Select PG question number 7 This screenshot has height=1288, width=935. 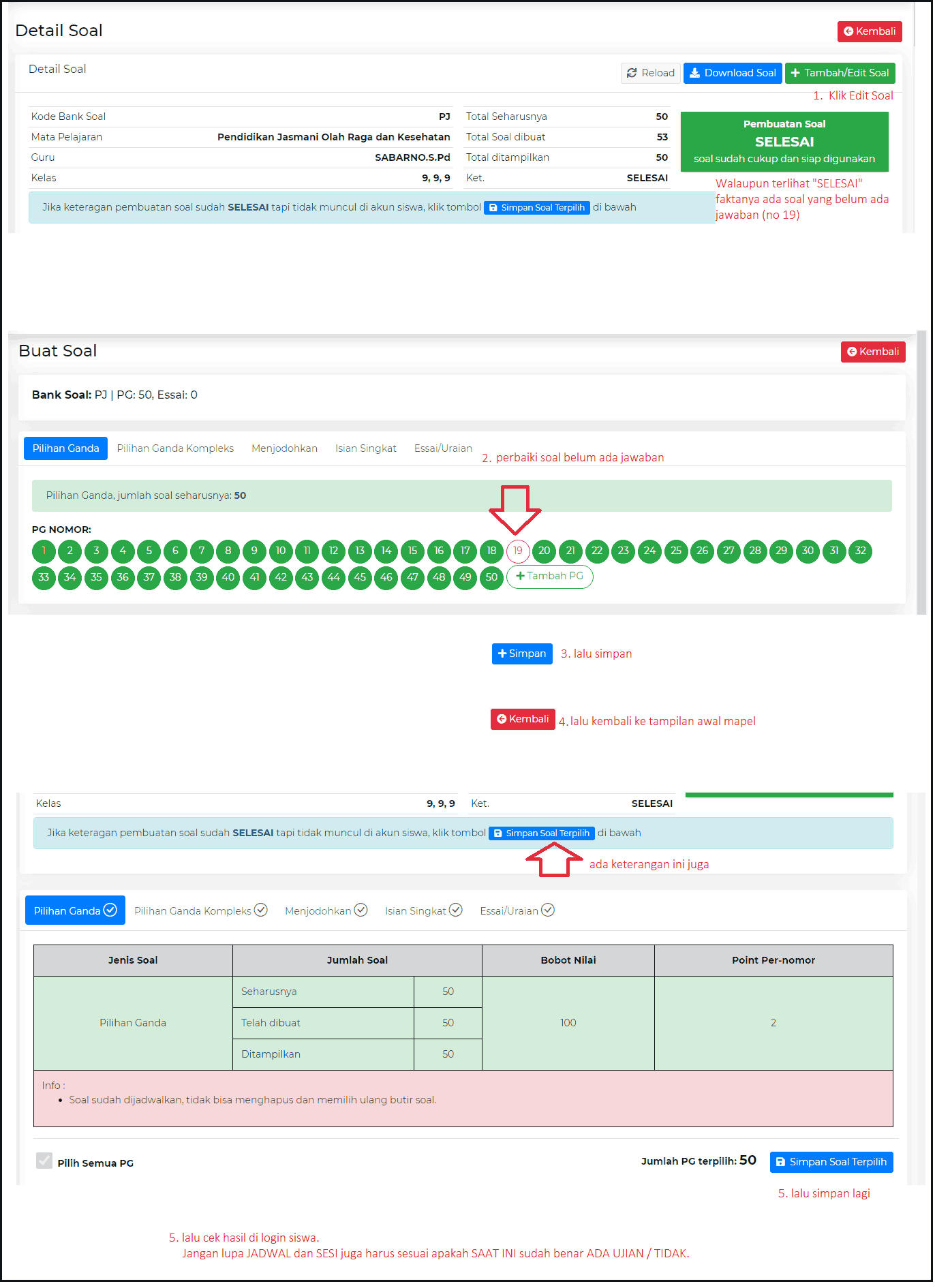(202, 552)
